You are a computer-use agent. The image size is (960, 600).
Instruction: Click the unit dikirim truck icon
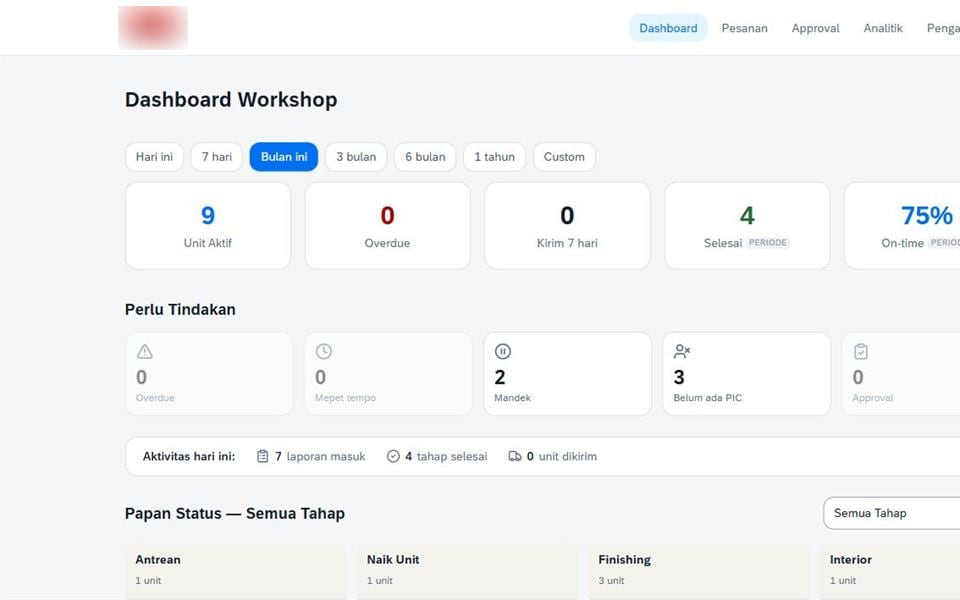(x=515, y=456)
